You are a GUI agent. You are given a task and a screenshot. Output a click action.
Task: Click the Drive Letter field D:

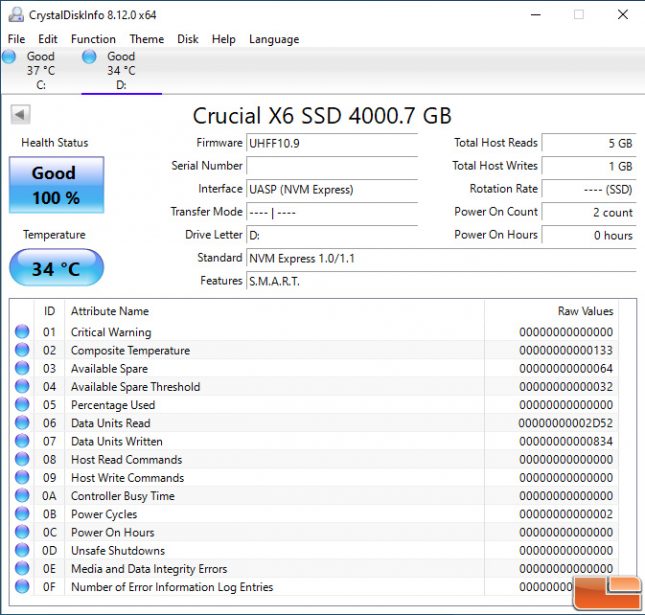(332, 235)
